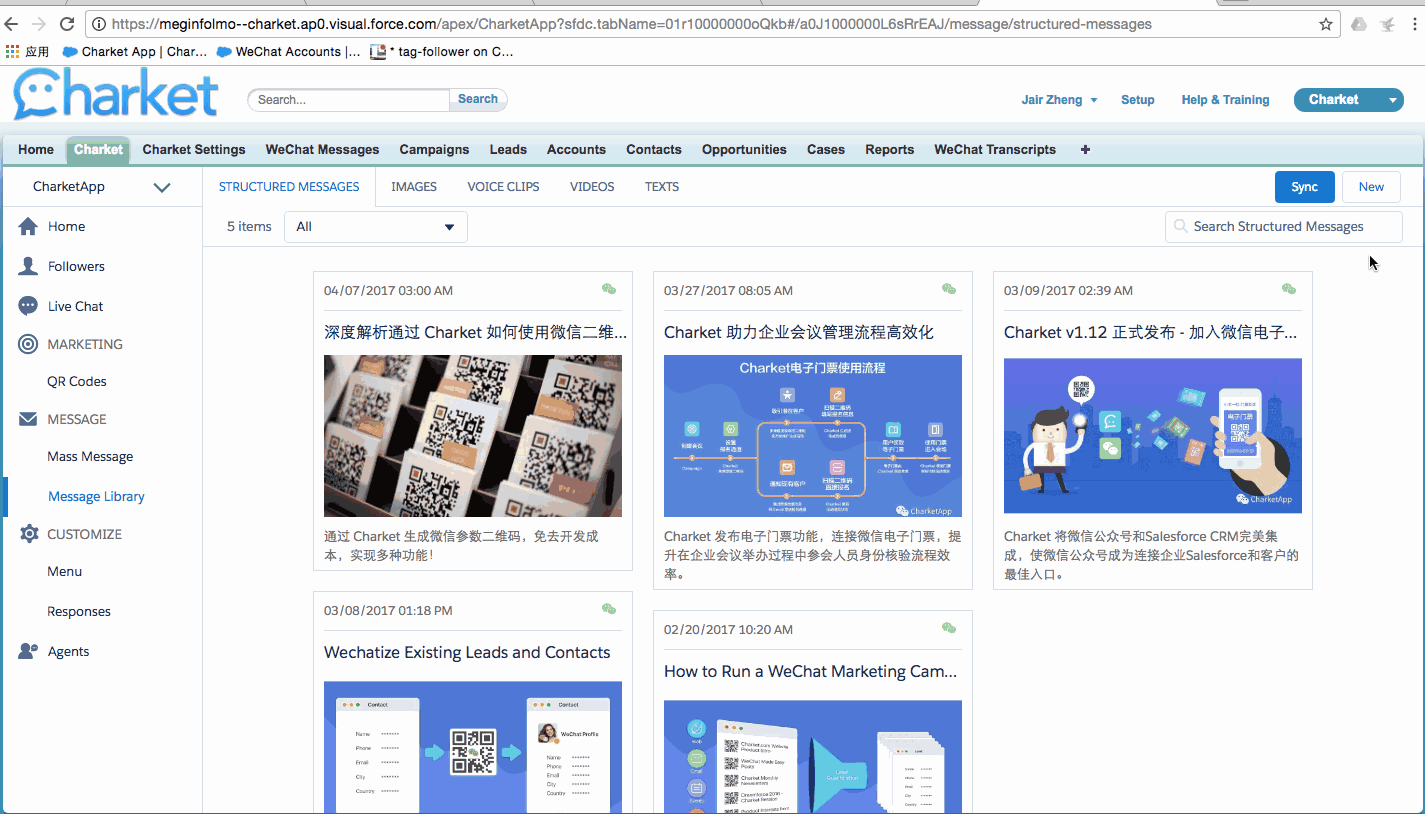Open the All filter dropdown
The width and height of the screenshot is (1425, 814).
point(376,227)
